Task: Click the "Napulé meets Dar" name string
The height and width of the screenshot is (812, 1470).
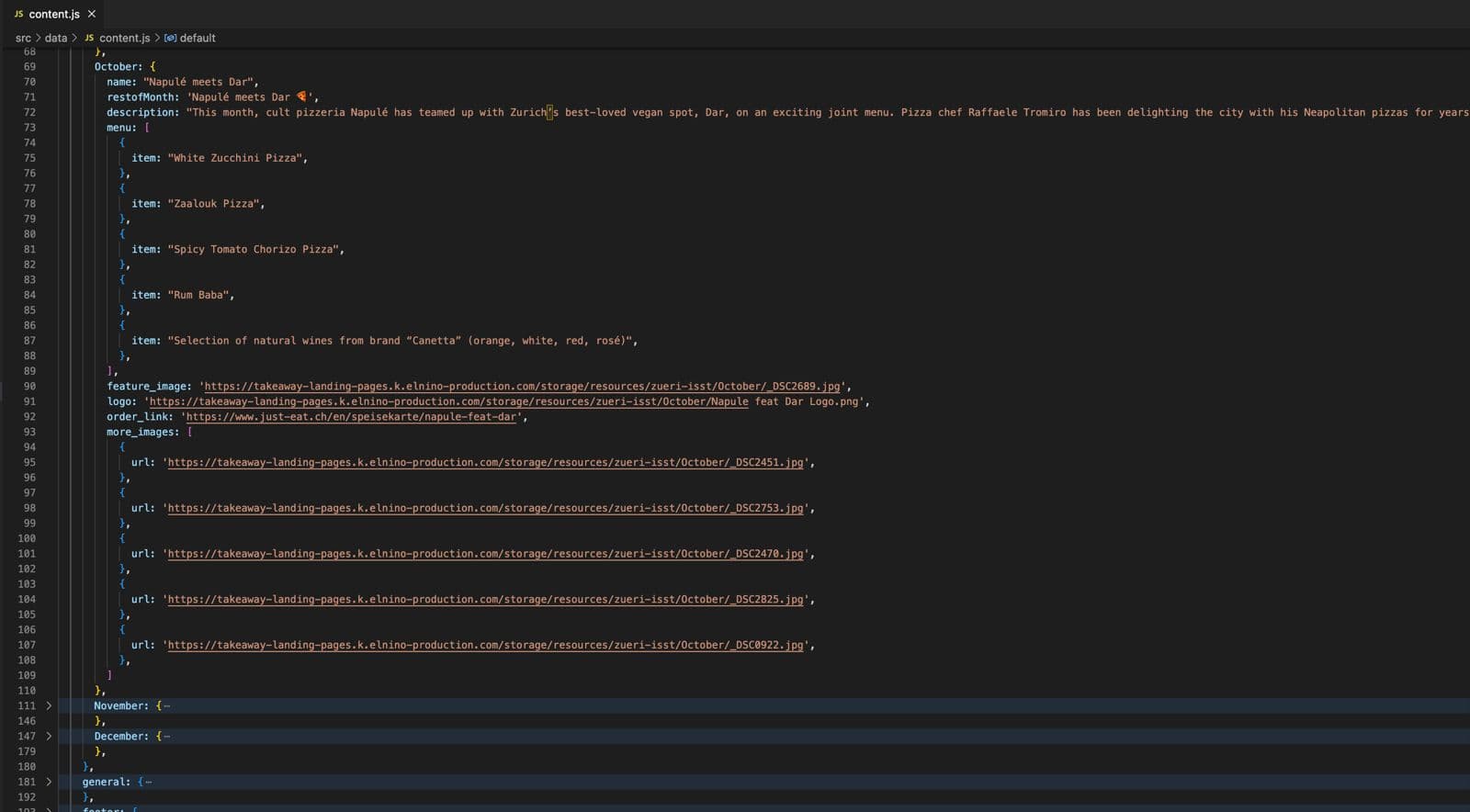Action: tap(200, 82)
